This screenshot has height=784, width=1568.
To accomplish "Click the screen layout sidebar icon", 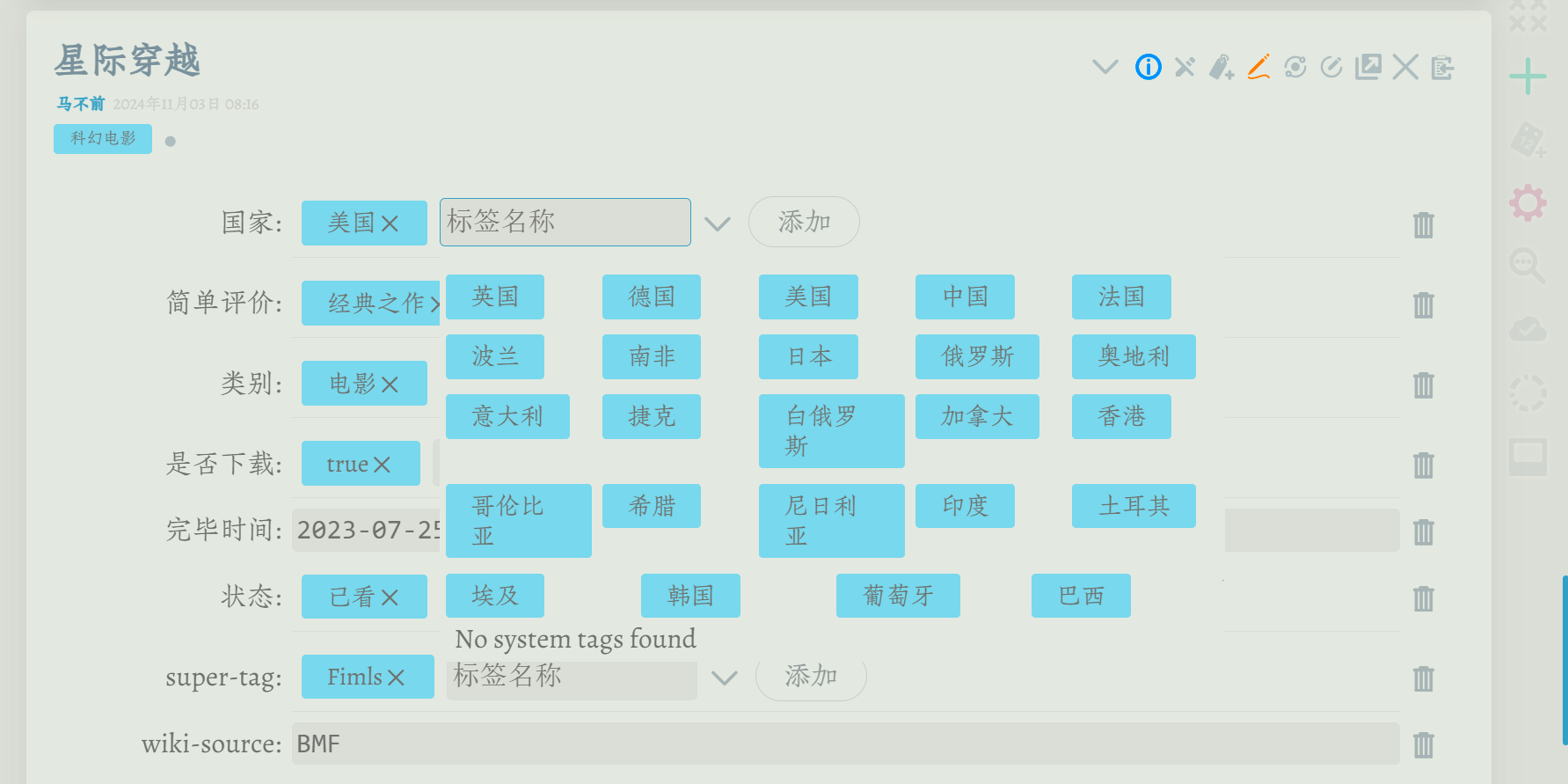I will 1528,457.
